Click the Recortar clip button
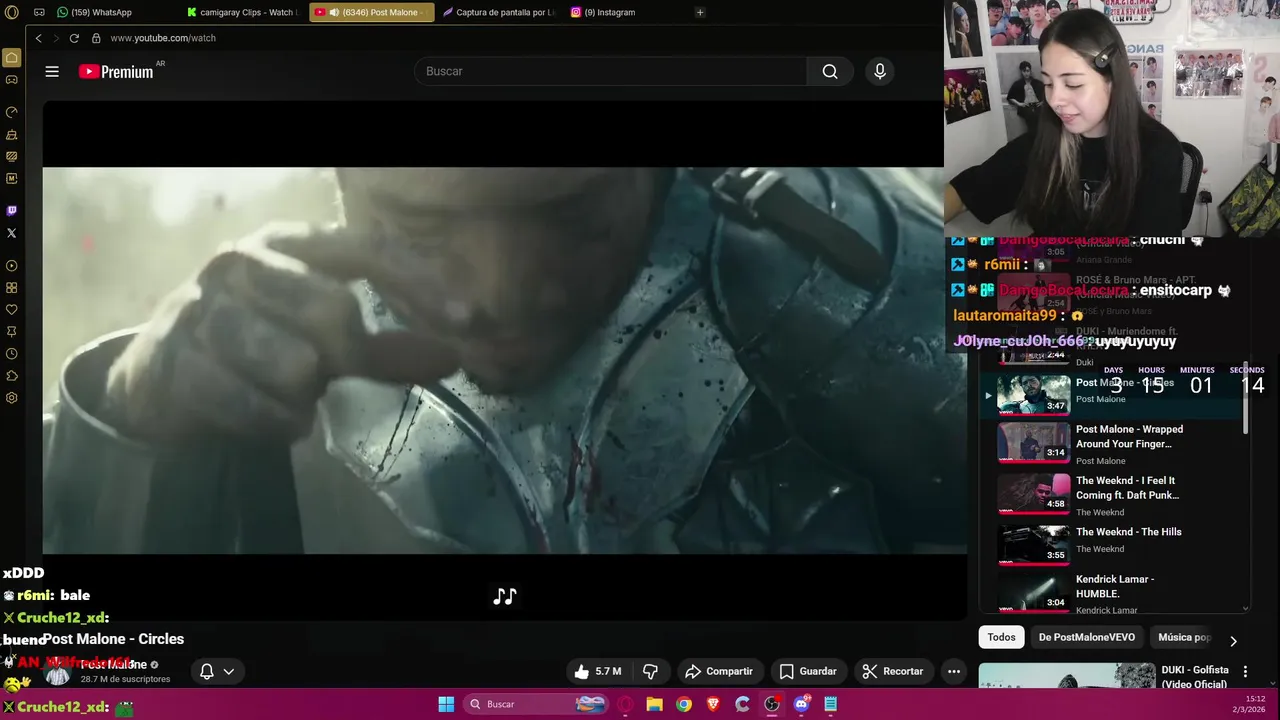 point(893,671)
